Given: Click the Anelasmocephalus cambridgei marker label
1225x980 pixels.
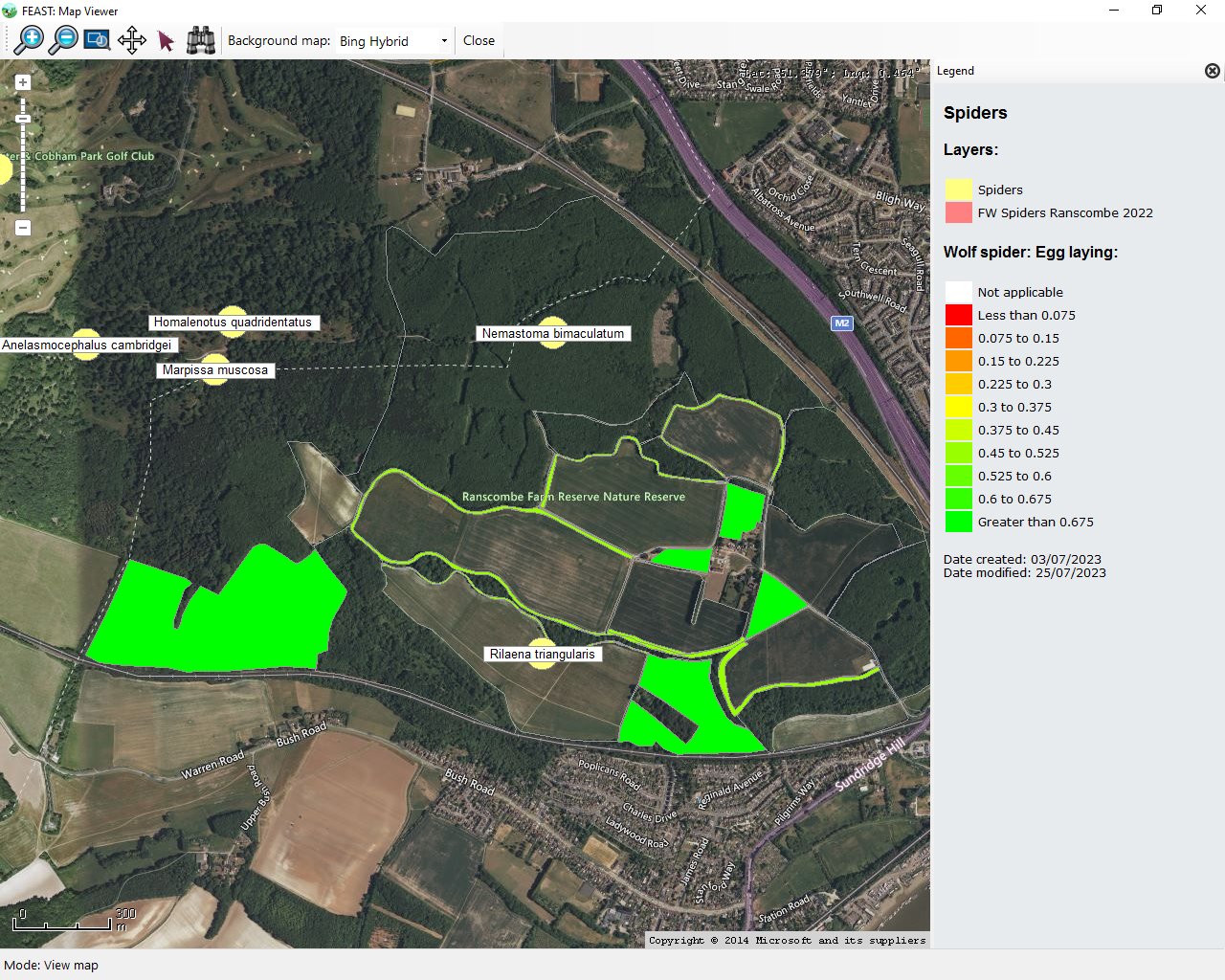Looking at the screenshot, I should point(87,345).
